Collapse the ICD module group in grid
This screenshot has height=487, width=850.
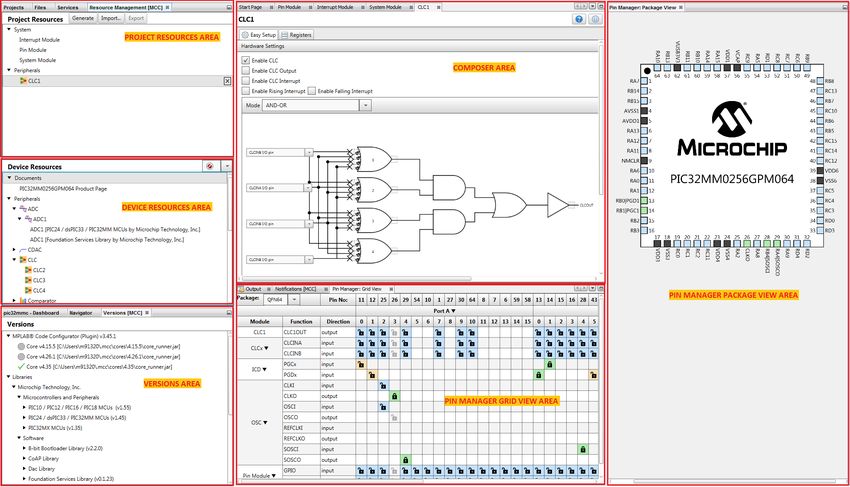tap(264, 369)
